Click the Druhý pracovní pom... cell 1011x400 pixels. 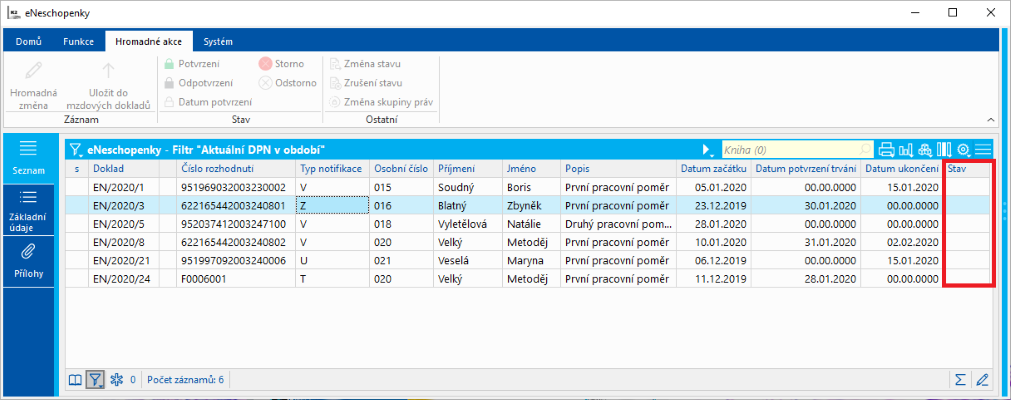[618, 224]
